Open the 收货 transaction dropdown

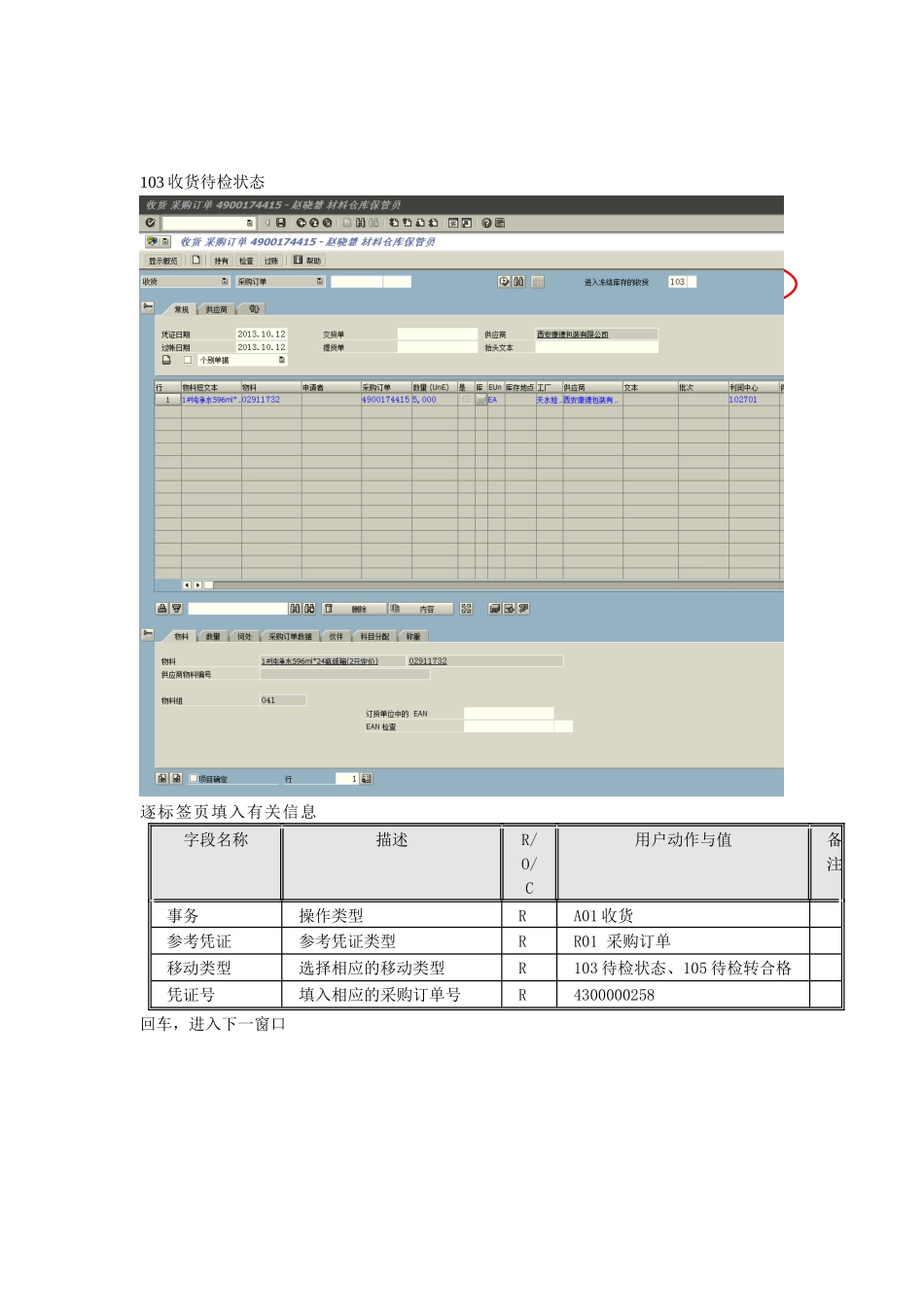(x=225, y=282)
